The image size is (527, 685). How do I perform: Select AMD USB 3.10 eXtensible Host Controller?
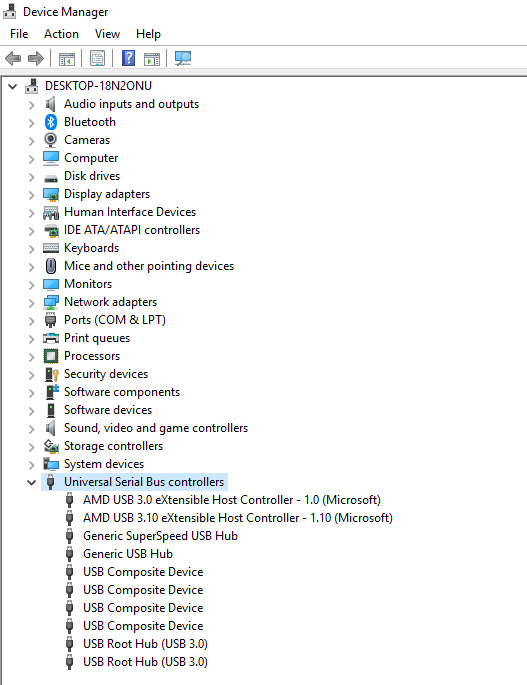coord(238,518)
